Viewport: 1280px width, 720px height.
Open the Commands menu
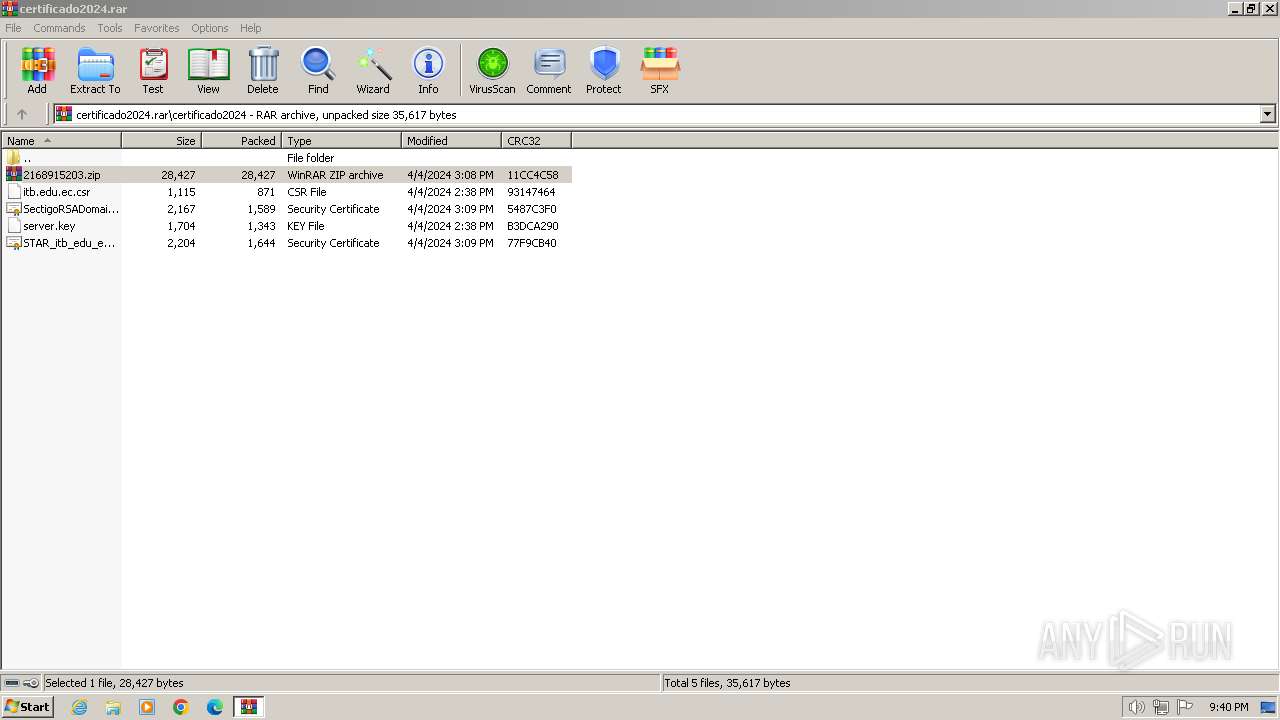coord(59,28)
